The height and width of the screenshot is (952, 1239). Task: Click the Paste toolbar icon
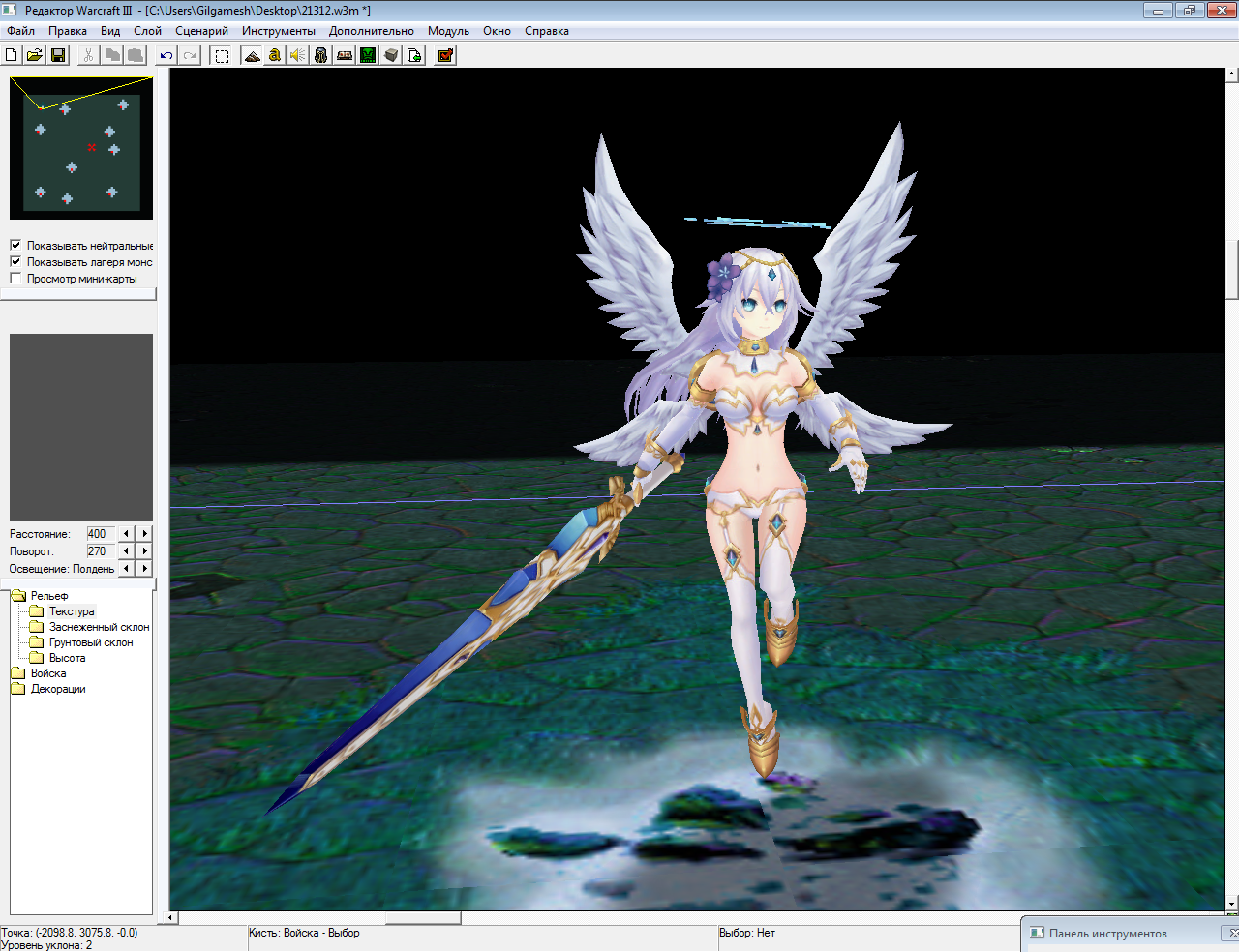[x=136, y=55]
